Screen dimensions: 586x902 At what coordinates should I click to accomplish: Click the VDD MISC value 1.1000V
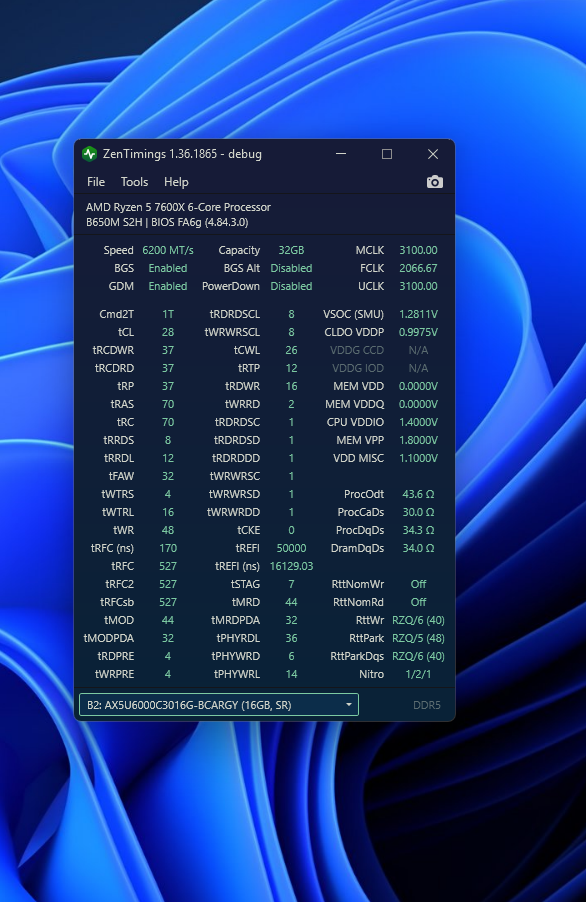click(418, 458)
